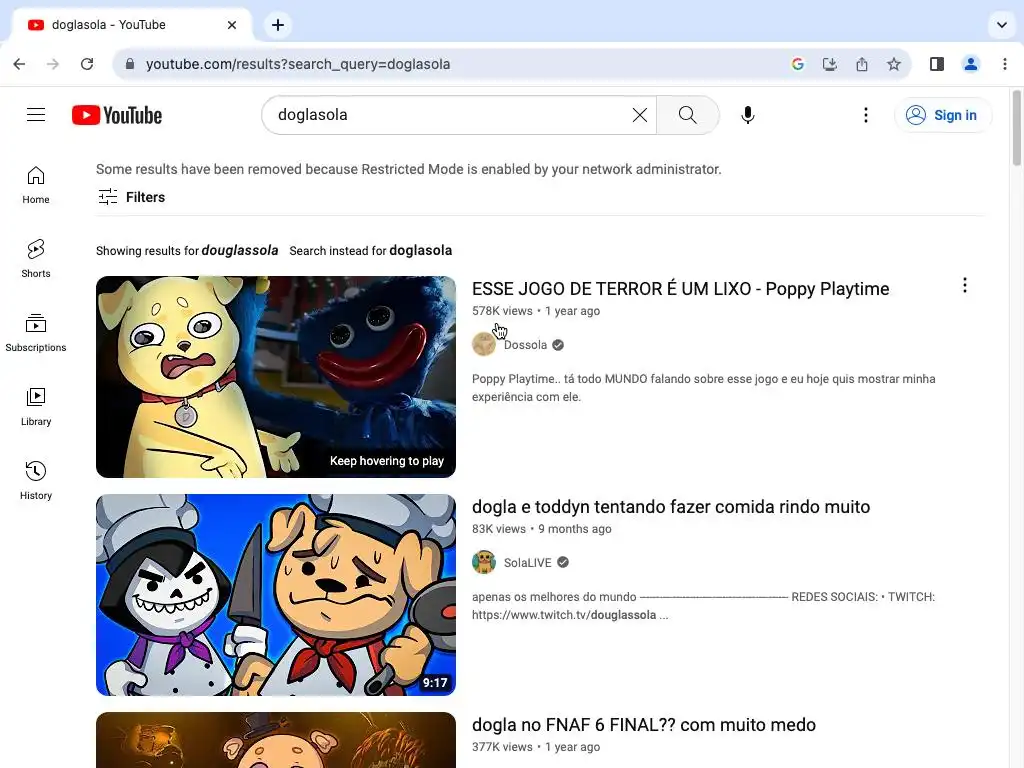This screenshot has width=1024, height=768.
Task: Bookmark this page with the star
Action: (894, 64)
